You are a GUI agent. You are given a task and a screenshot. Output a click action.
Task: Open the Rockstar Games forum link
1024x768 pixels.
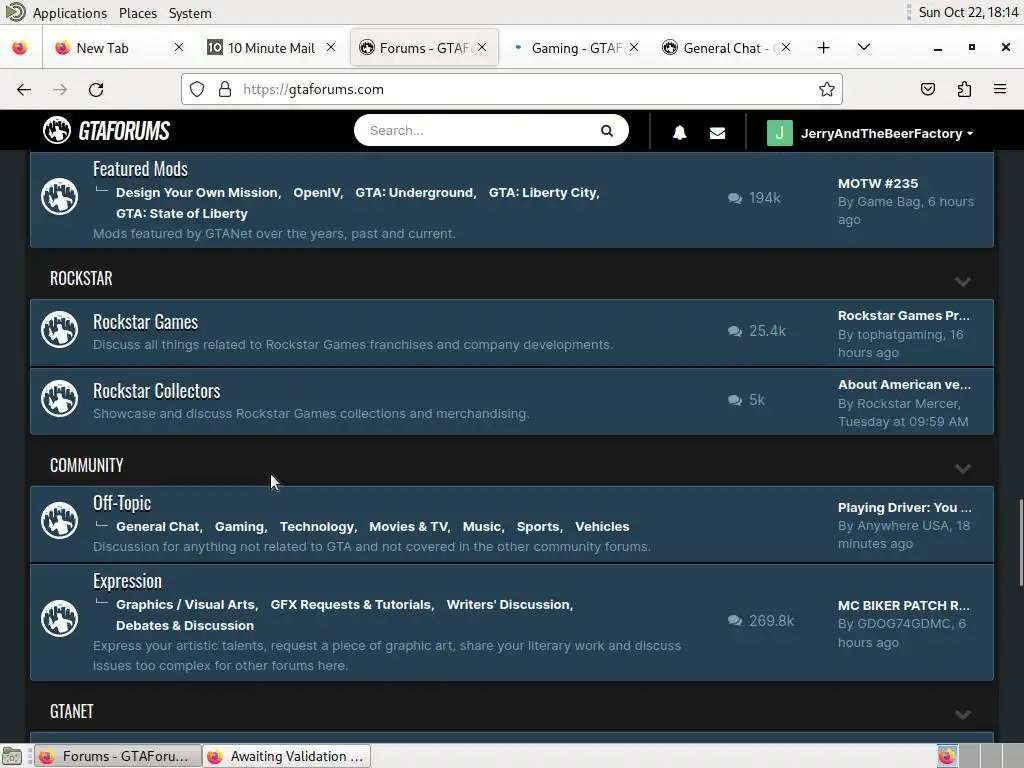[x=146, y=322]
